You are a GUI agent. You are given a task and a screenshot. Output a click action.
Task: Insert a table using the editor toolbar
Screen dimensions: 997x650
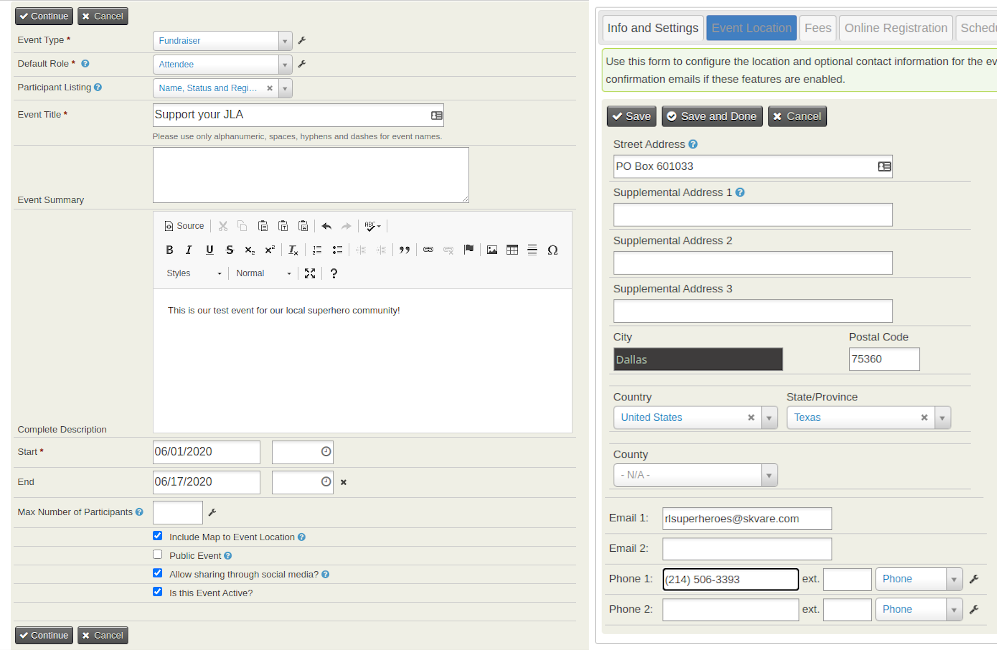point(510,249)
